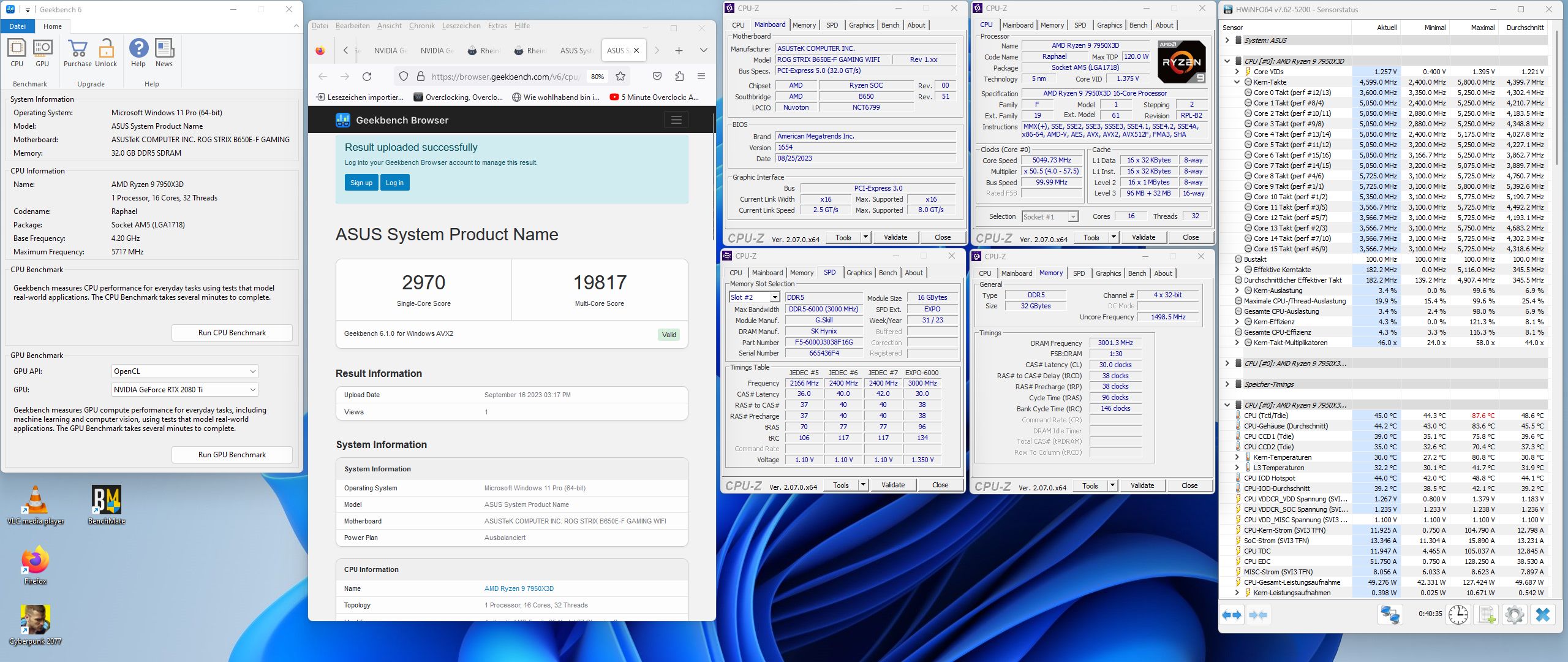Click the Log in button on Geekbench Browser
1568x662 pixels.
tap(394, 183)
